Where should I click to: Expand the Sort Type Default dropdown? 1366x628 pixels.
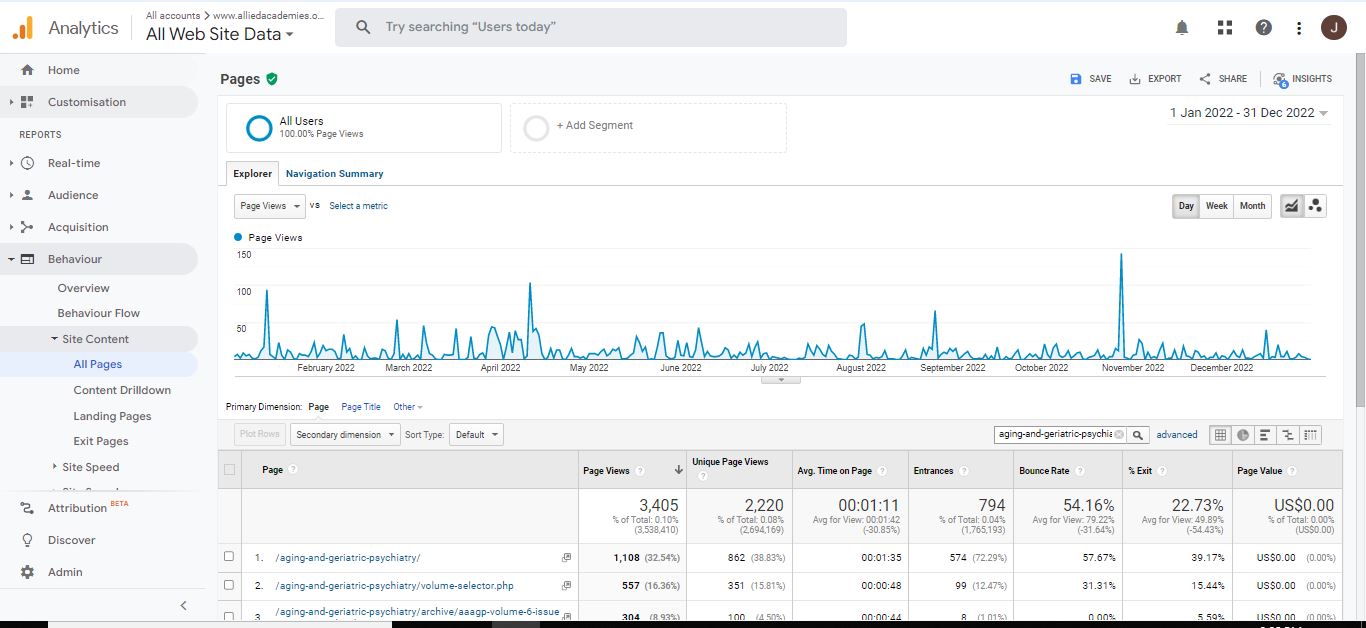click(476, 435)
